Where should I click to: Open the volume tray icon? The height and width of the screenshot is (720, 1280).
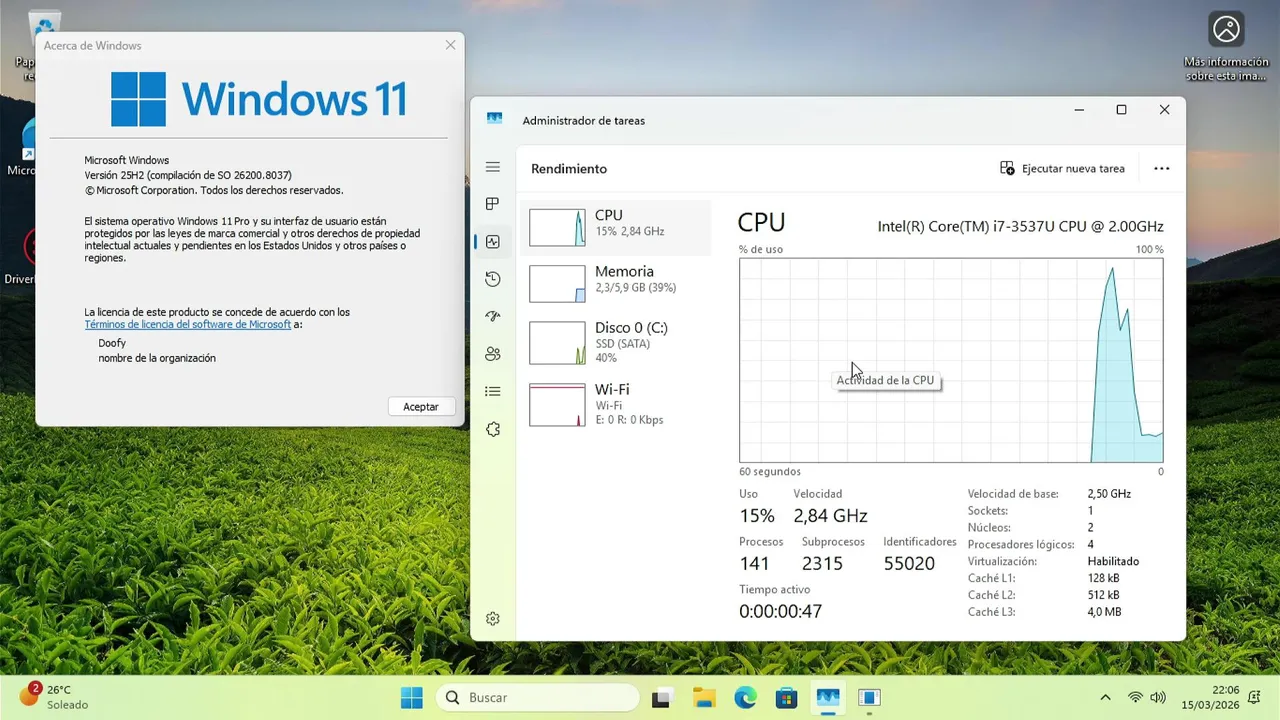[x=1158, y=698]
